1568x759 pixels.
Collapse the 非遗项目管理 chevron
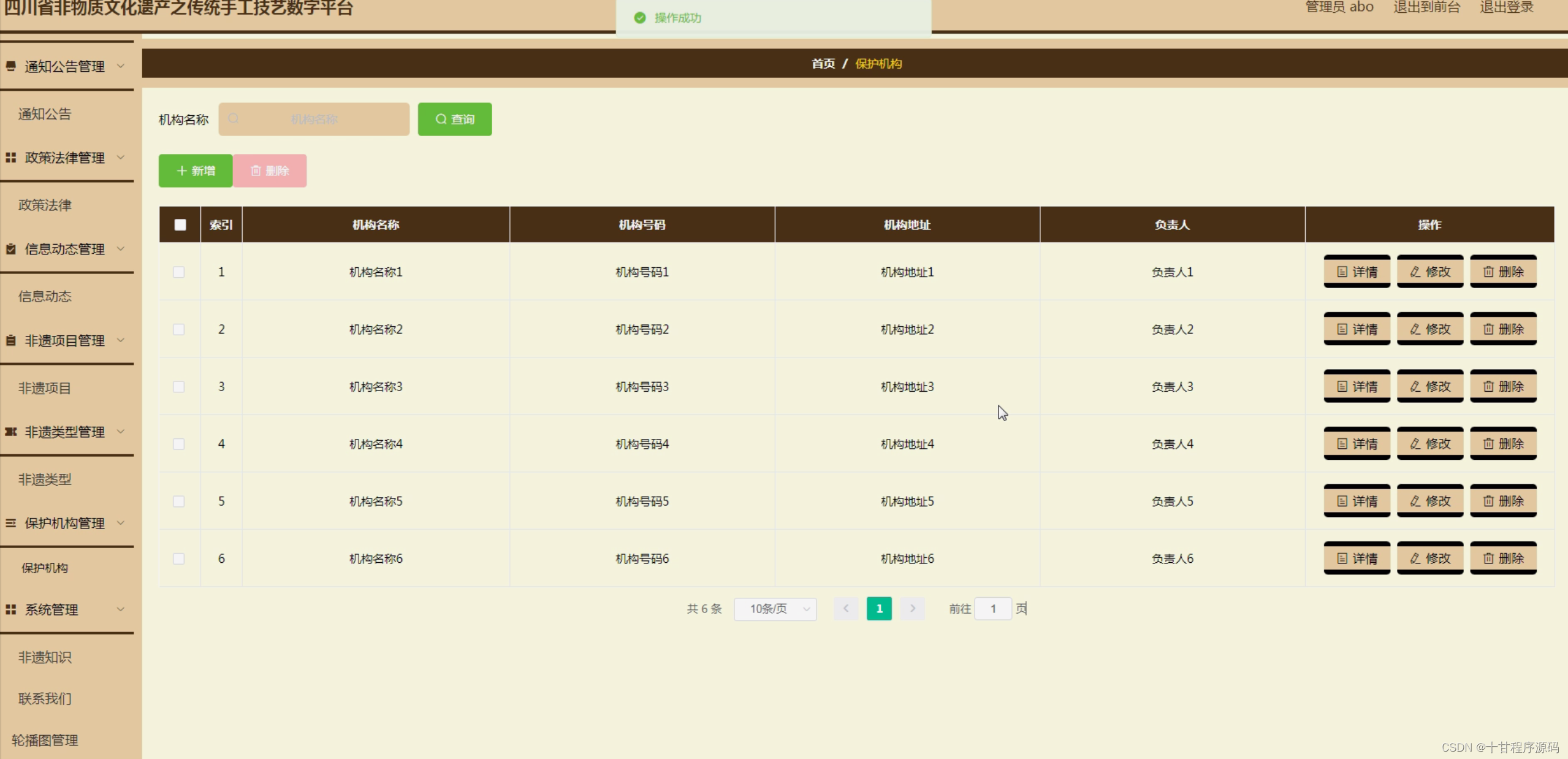[121, 340]
